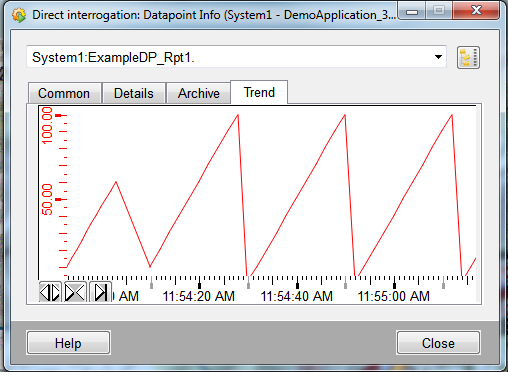Screen dimensions: 508x372
Task: Click the Help button
Action: click(68, 343)
